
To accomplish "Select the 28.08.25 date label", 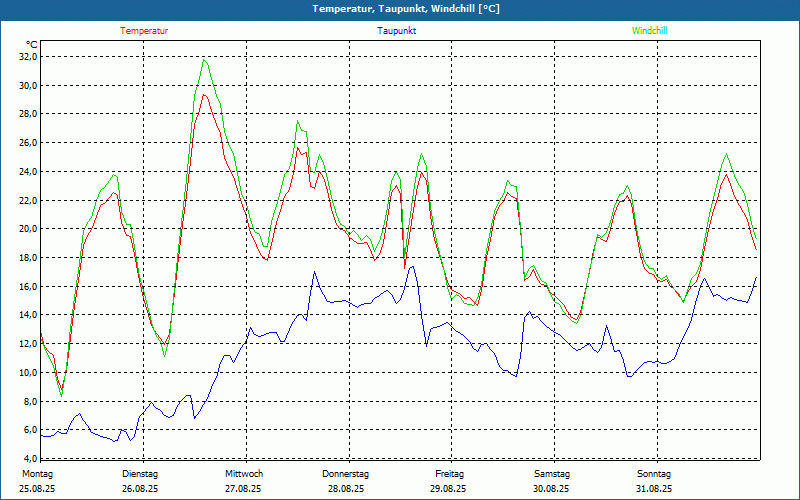I will [x=346, y=489].
